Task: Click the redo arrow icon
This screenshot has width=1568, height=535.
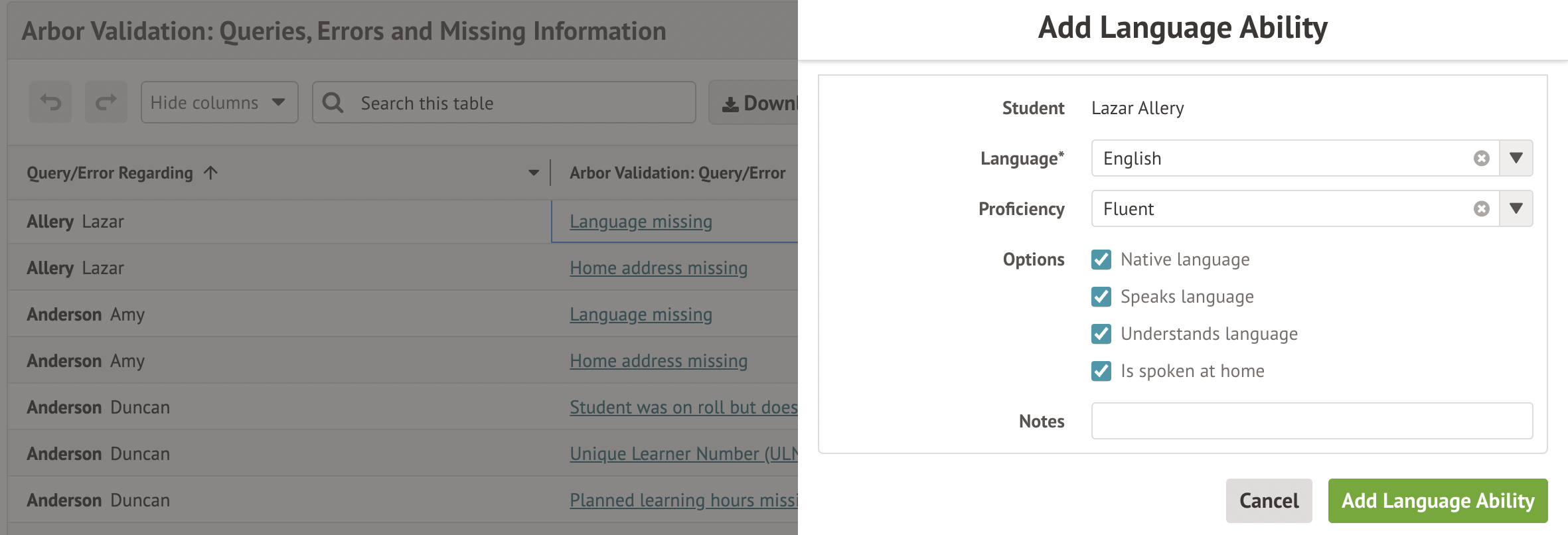Action: [x=106, y=102]
